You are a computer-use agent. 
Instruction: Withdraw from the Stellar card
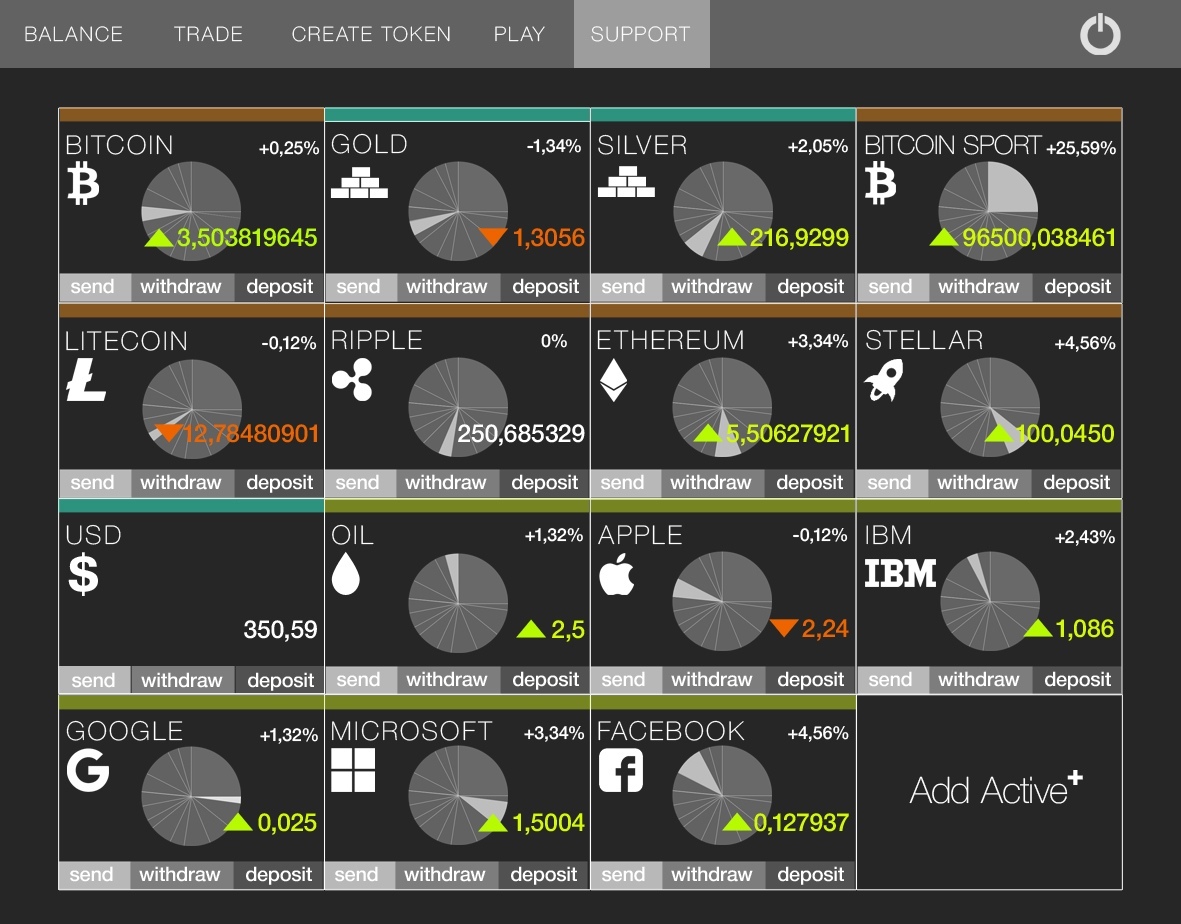[978, 483]
